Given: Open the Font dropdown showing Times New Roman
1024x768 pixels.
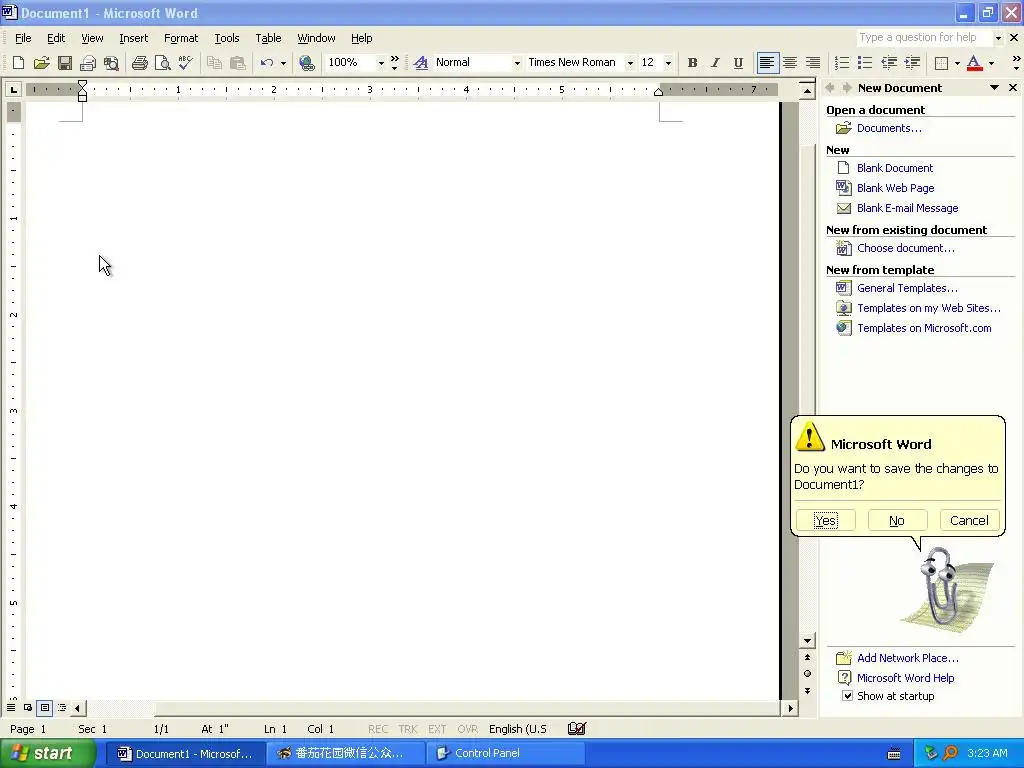Looking at the screenshot, I should point(630,63).
